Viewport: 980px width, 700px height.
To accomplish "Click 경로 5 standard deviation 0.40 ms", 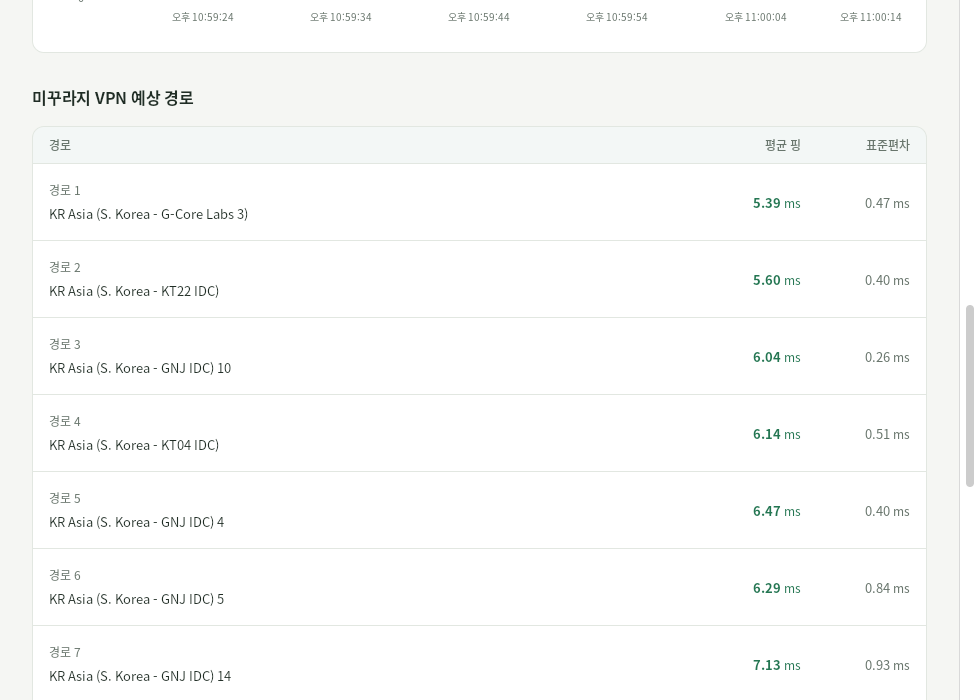I will coord(887,511).
